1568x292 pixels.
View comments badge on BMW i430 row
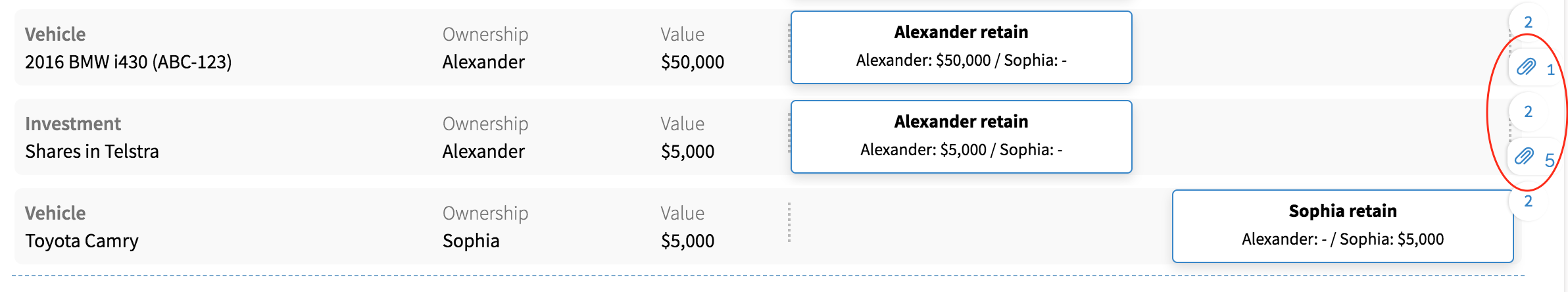(x=1528, y=22)
